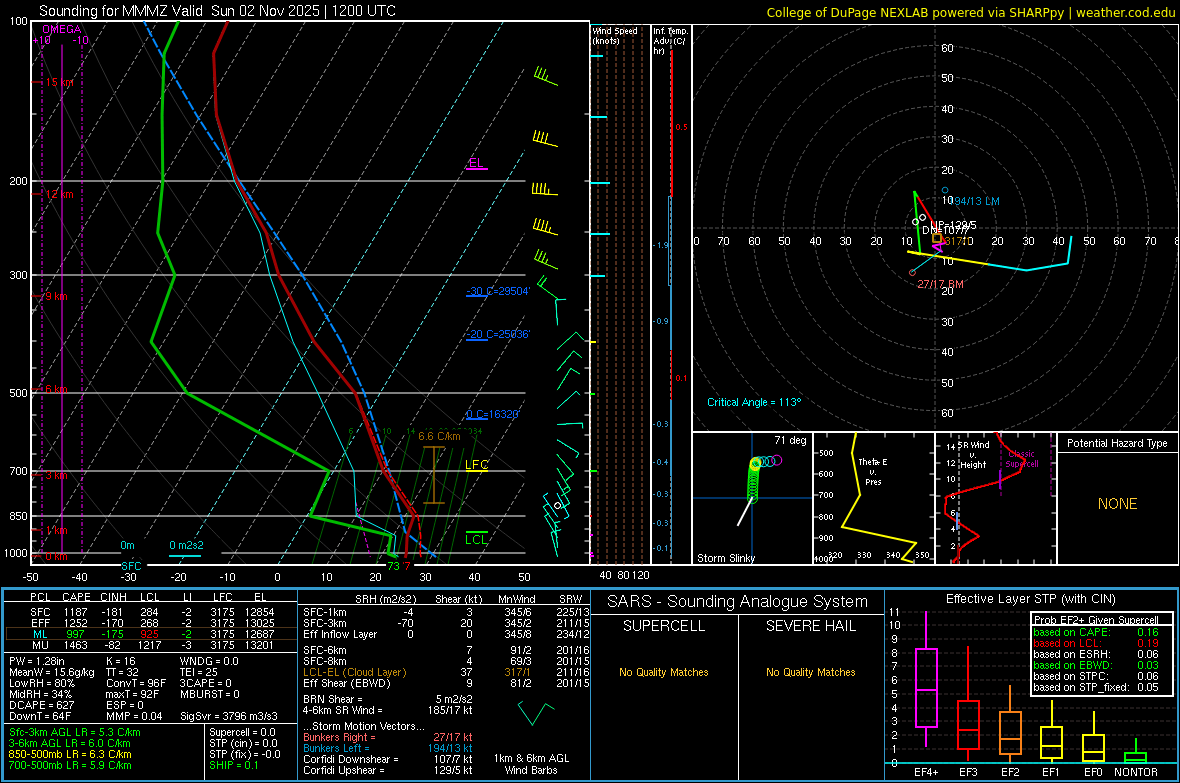The image size is (1180, 783).
Task: Select the -20 C=25036' height label
Action: point(498,334)
